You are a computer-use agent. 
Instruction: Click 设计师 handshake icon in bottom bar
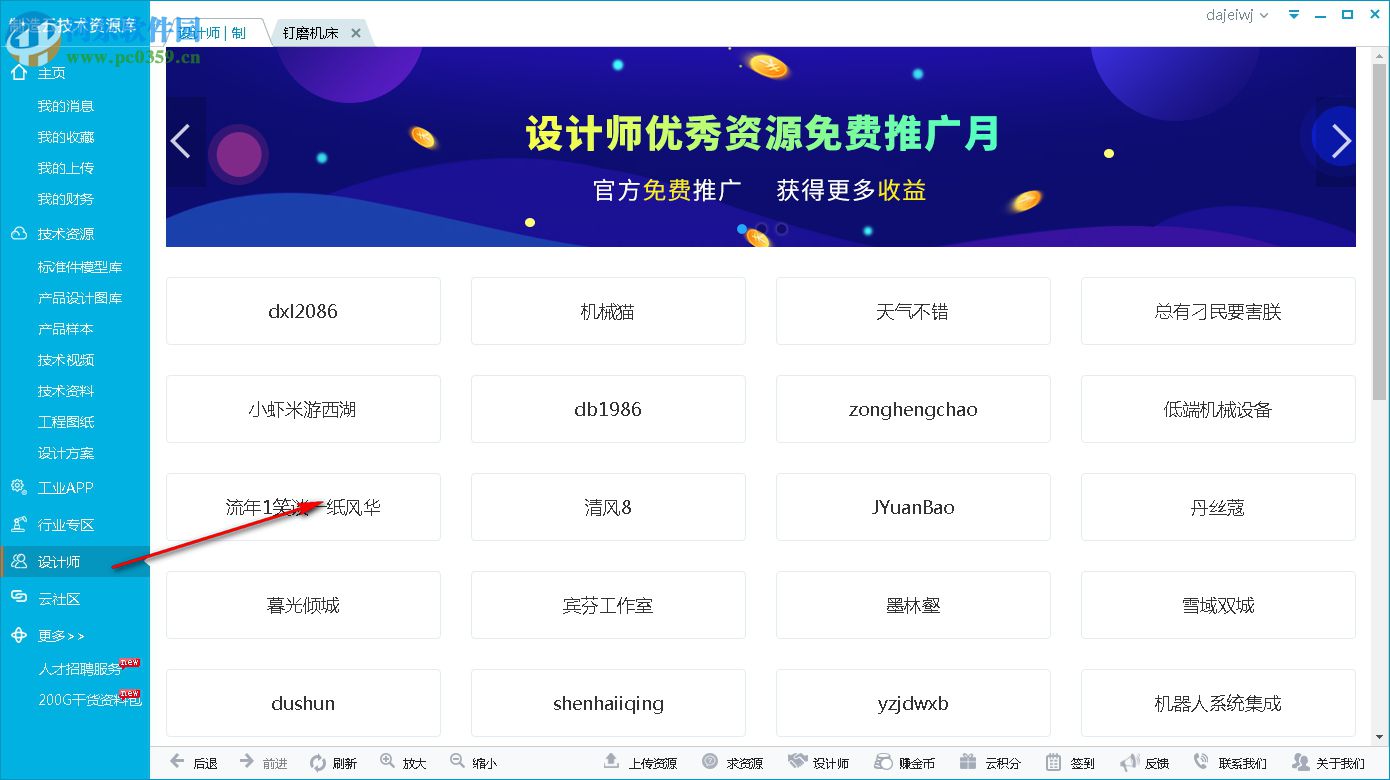[797, 762]
